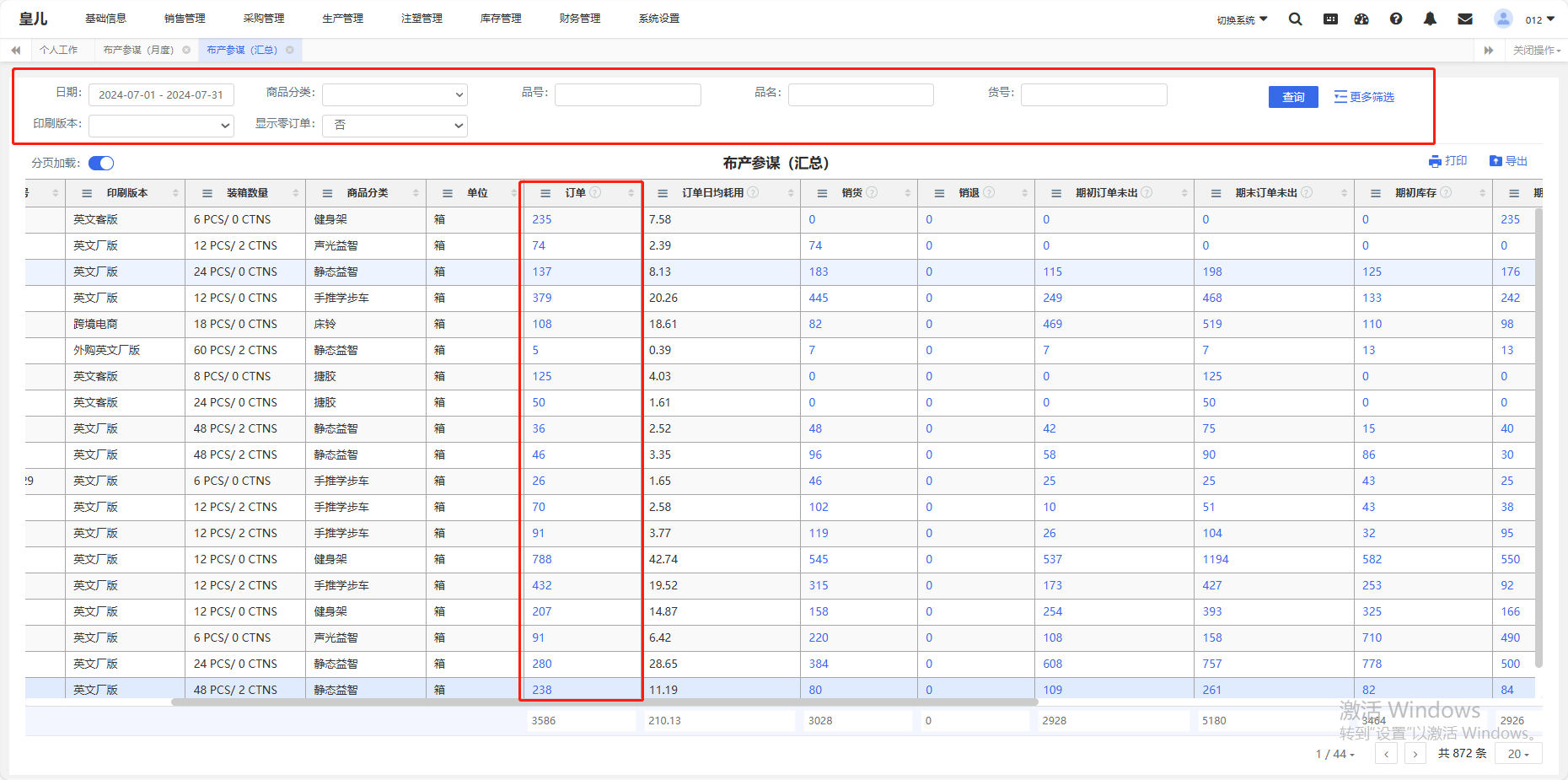Viewport: 1568px width, 780px height.
Task: Open notifications bell icon
Action: click(x=1430, y=19)
